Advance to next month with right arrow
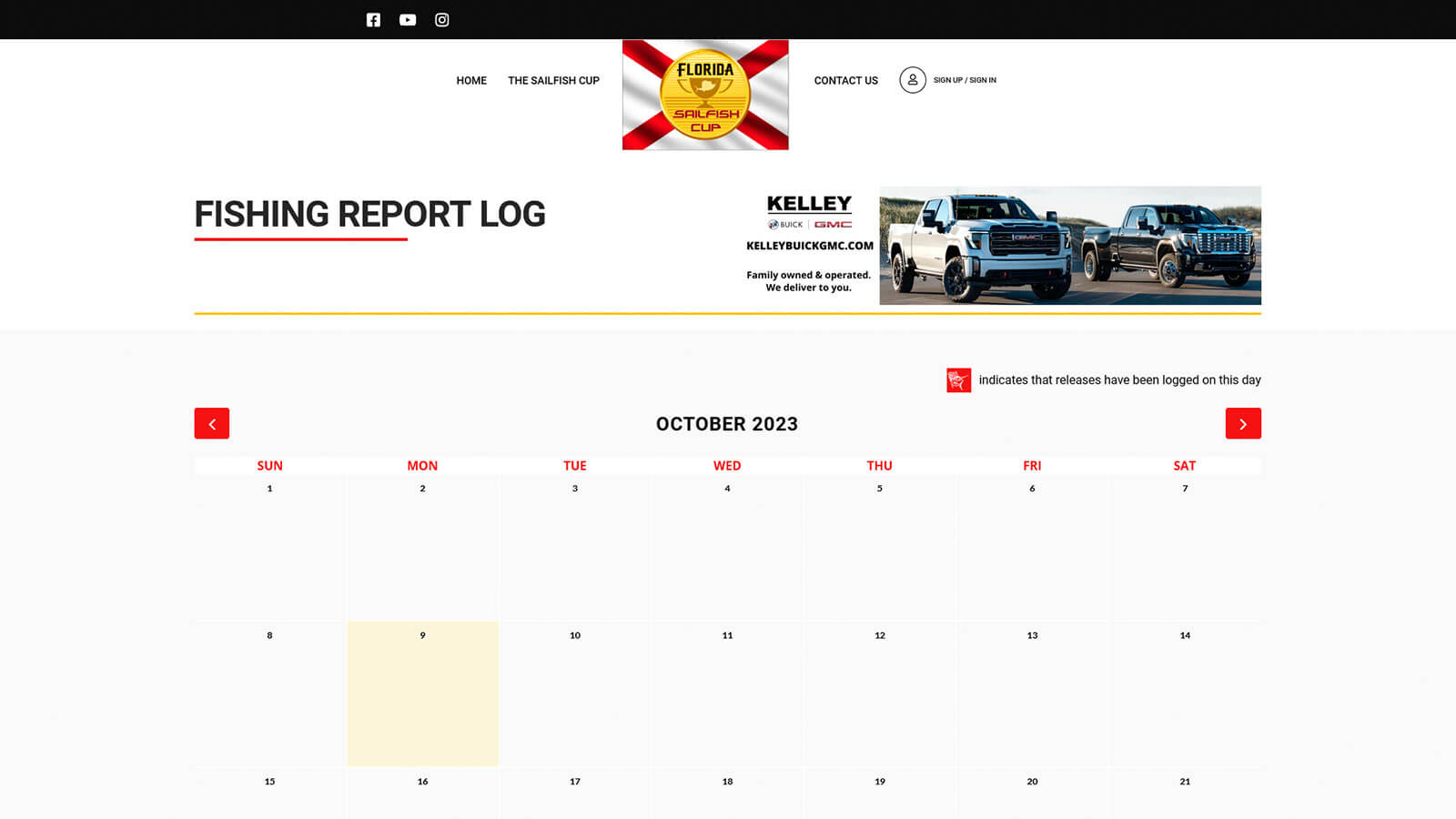The height and width of the screenshot is (819, 1456). (1243, 423)
